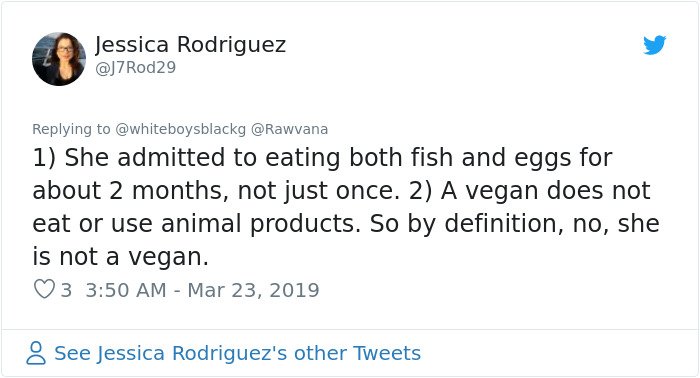Click tweet line beginning "eat or use animal"
The image size is (700, 378).
(x=346, y=224)
